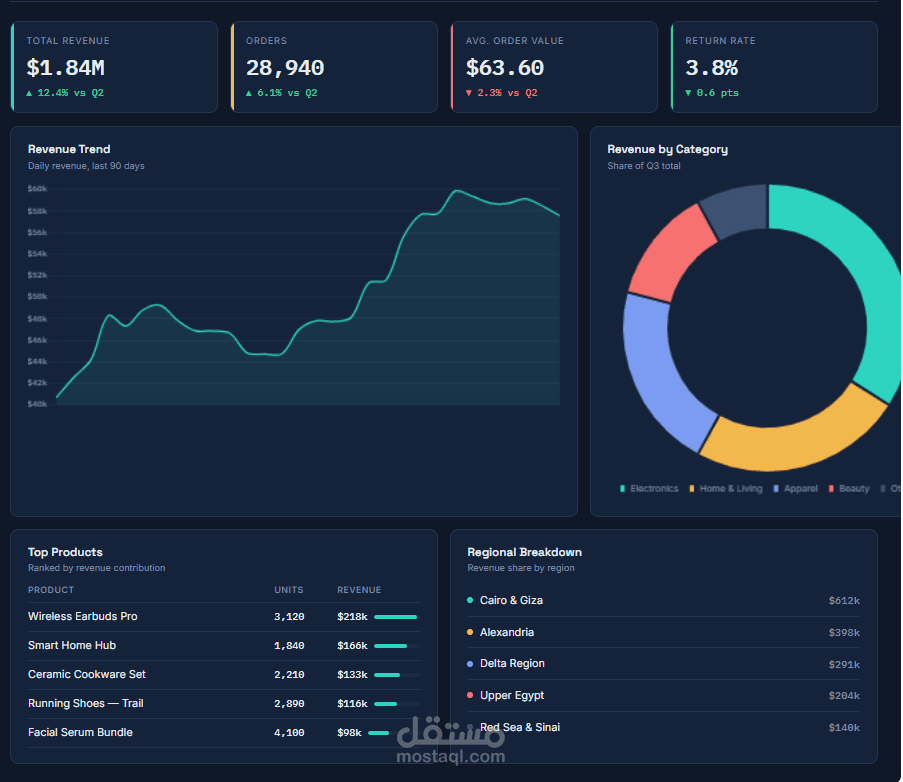Click the $204k regional revenue value

pyautogui.click(x=844, y=696)
